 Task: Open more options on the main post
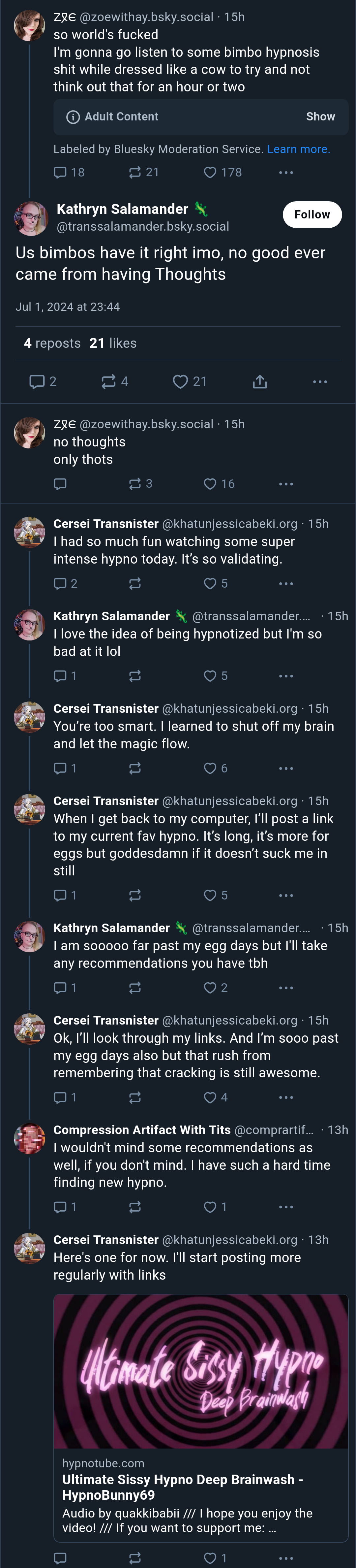(320, 382)
